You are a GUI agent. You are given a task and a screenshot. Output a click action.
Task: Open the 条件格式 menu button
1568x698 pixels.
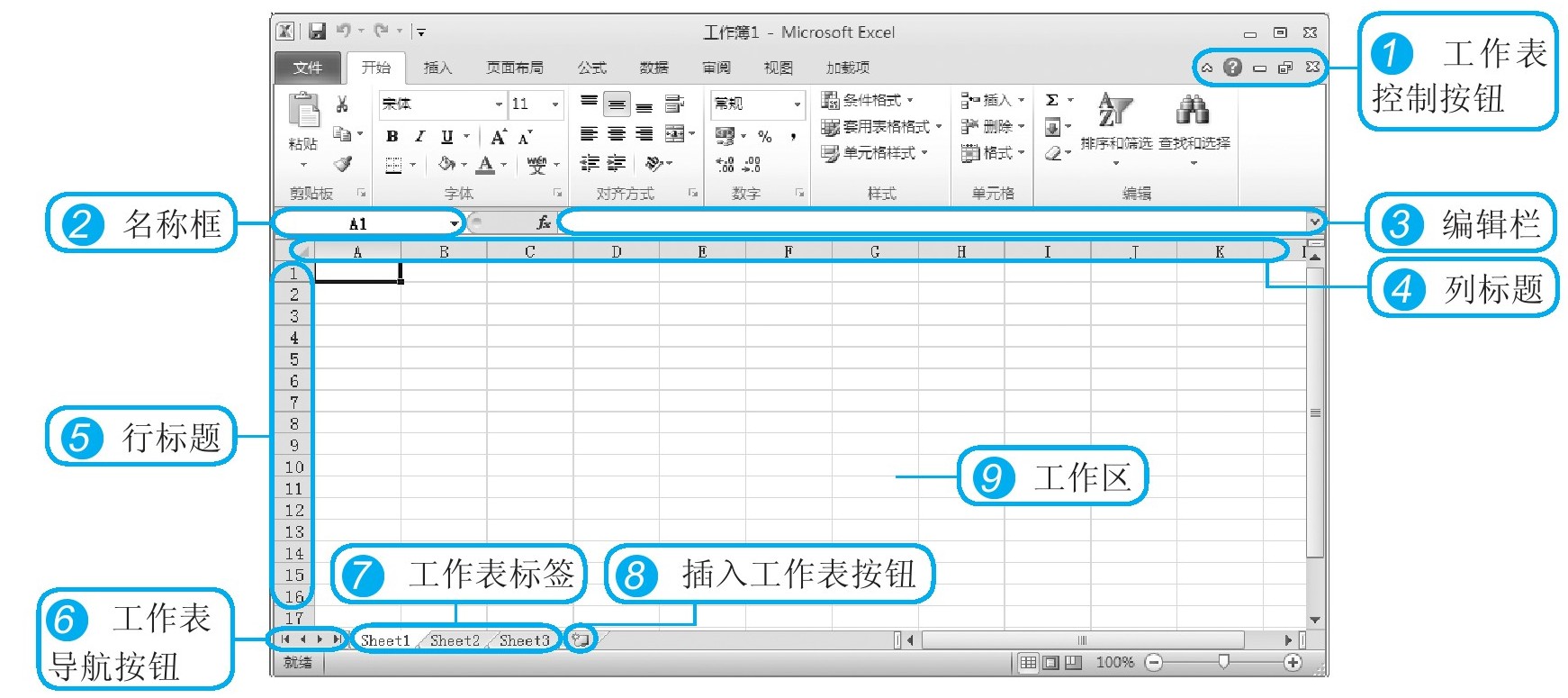pyautogui.click(x=868, y=100)
